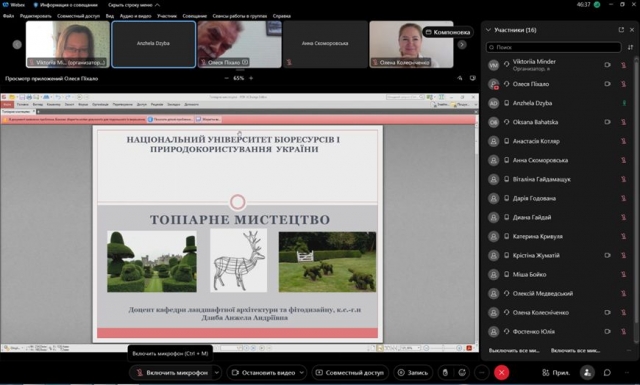The width and height of the screenshot is (640, 385).
Task: Open the reactions emoji icon
Action: tap(462, 372)
